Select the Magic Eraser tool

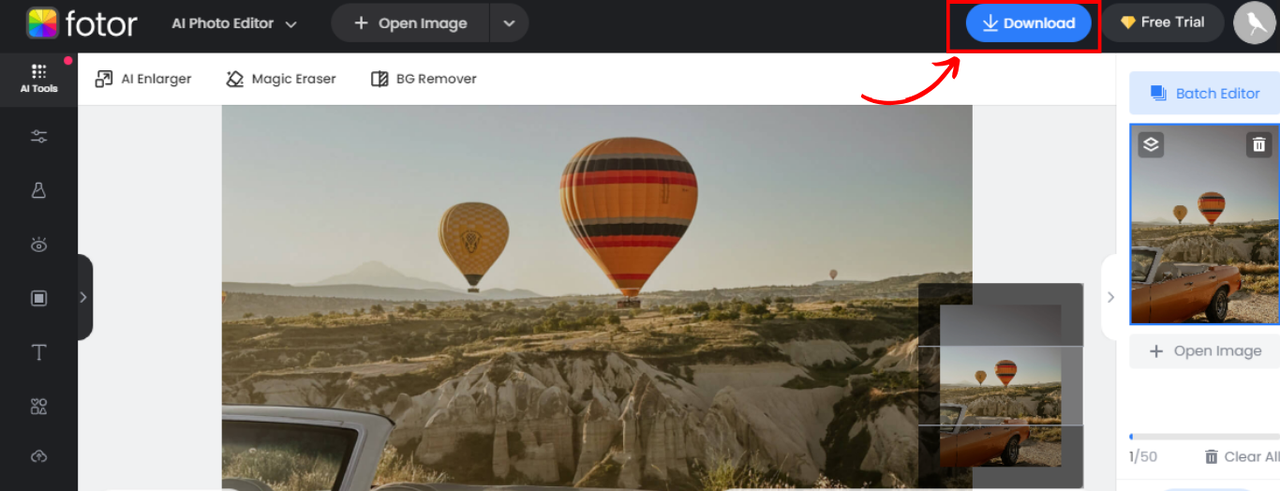point(281,79)
